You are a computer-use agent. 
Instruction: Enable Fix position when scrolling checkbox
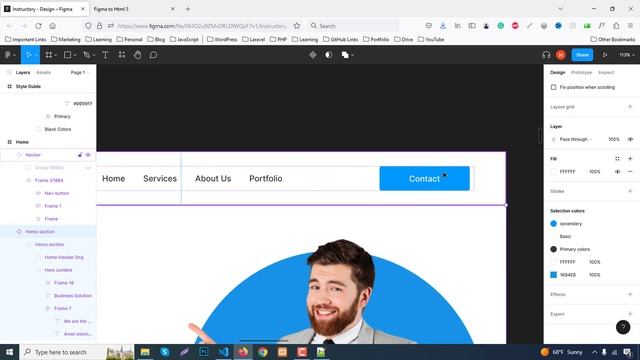(x=553, y=87)
